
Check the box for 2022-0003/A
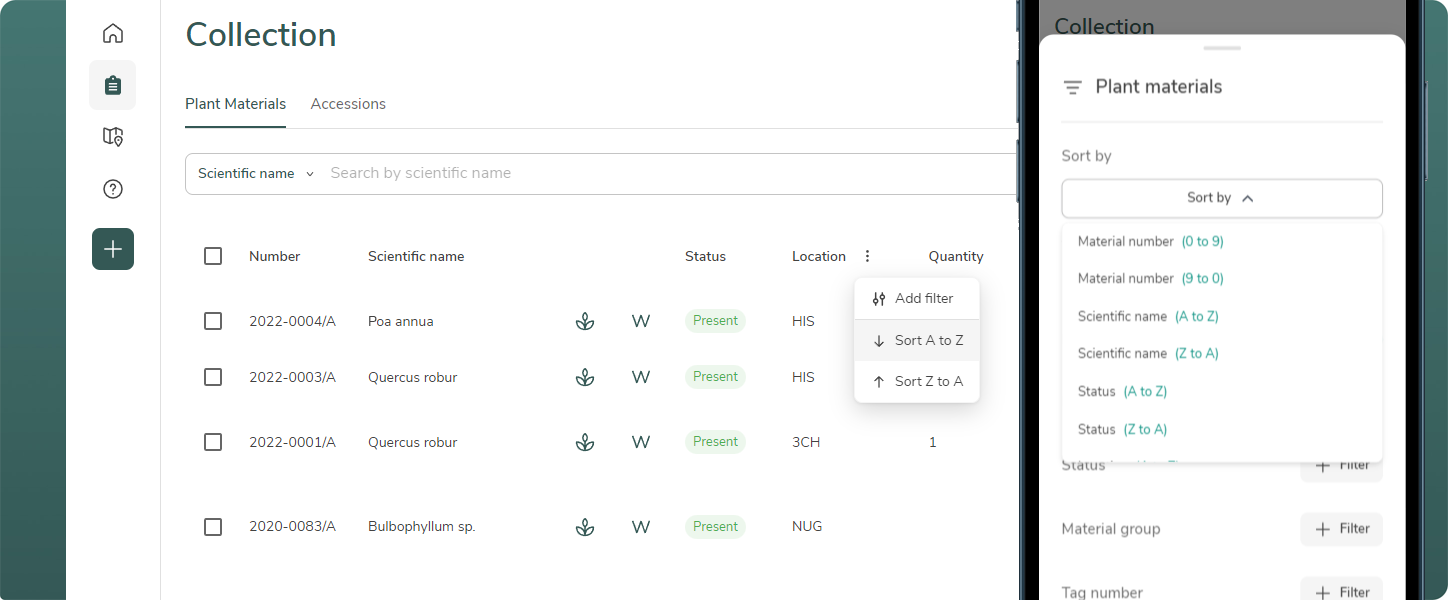coord(213,377)
